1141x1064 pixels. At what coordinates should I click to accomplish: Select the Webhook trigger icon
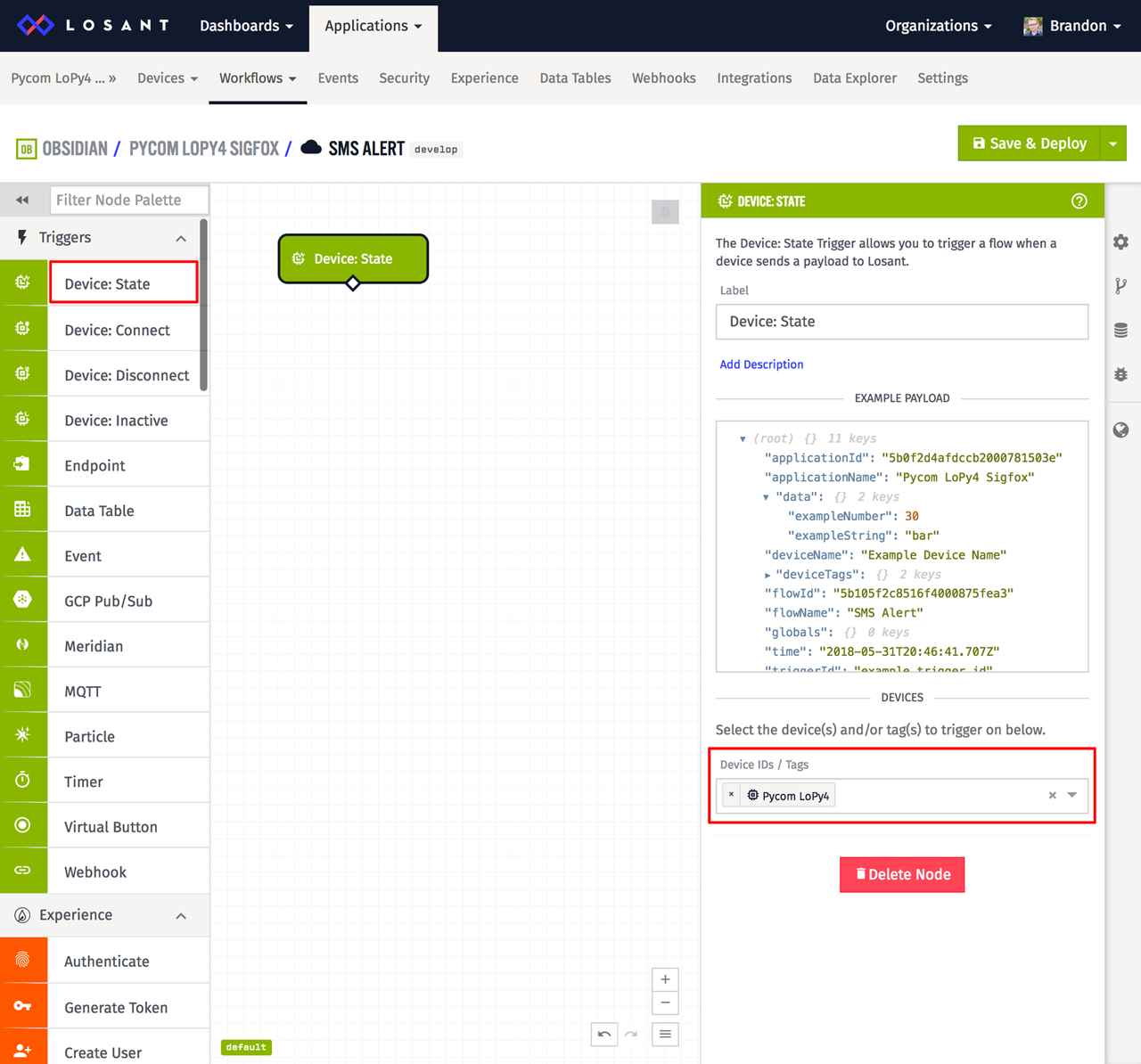(23, 870)
